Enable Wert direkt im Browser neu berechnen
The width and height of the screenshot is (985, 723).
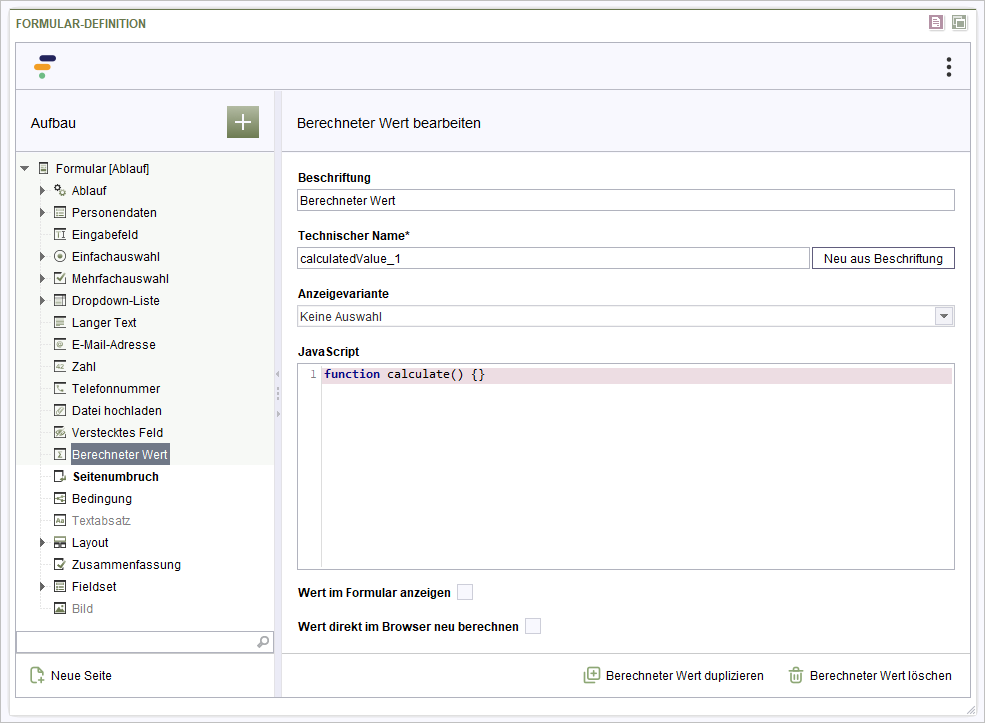click(x=533, y=626)
